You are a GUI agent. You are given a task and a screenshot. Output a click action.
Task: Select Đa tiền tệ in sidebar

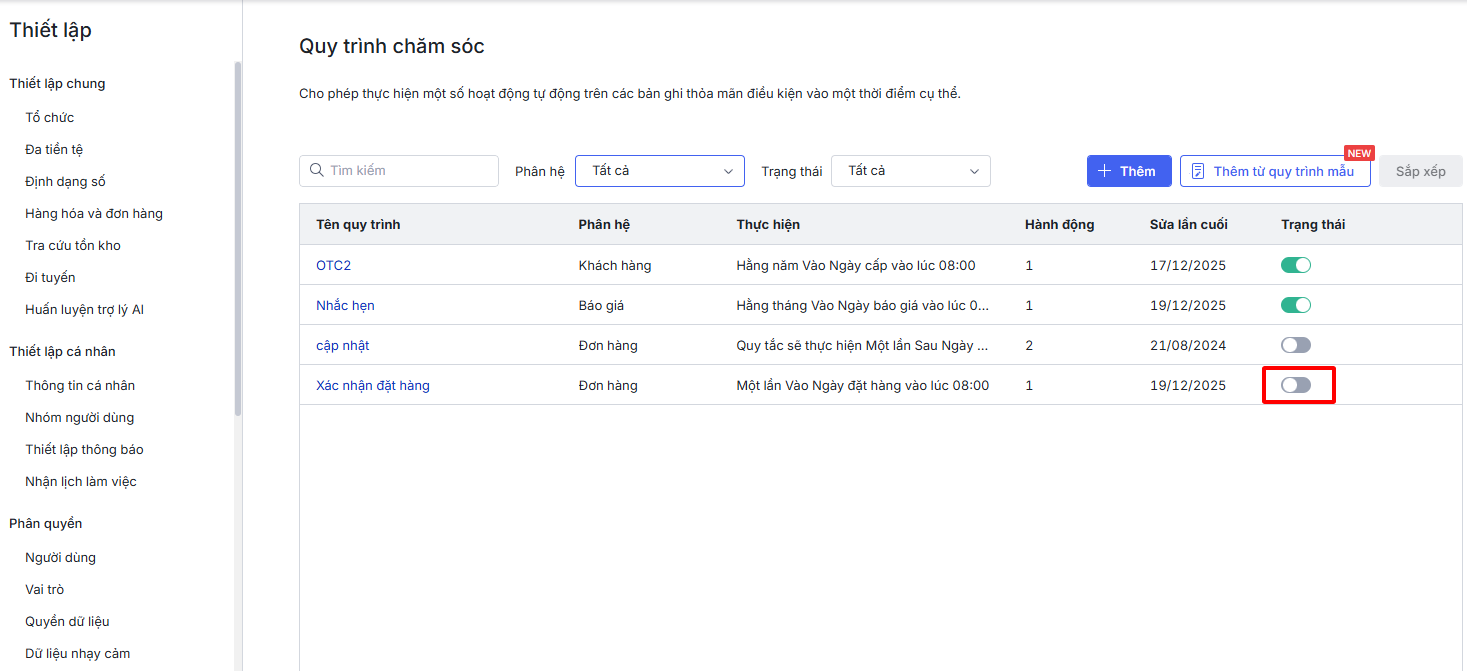[x=54, y=149]
